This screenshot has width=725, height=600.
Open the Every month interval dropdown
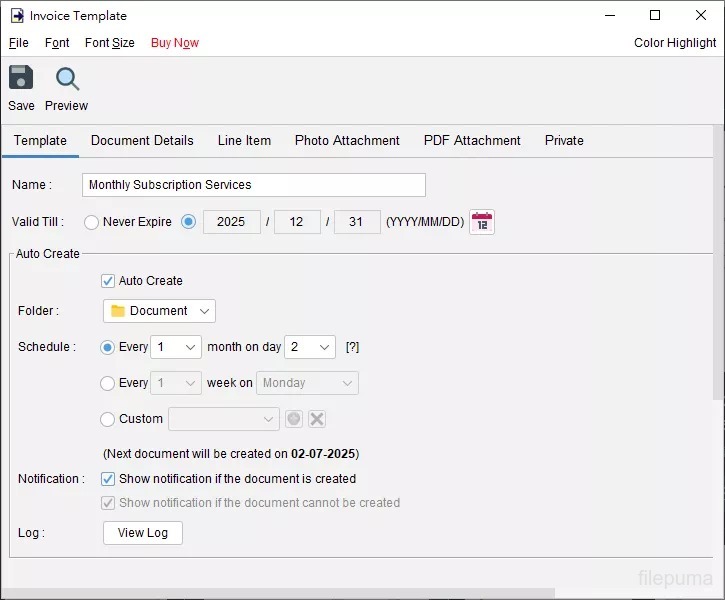tap(177, 347)
